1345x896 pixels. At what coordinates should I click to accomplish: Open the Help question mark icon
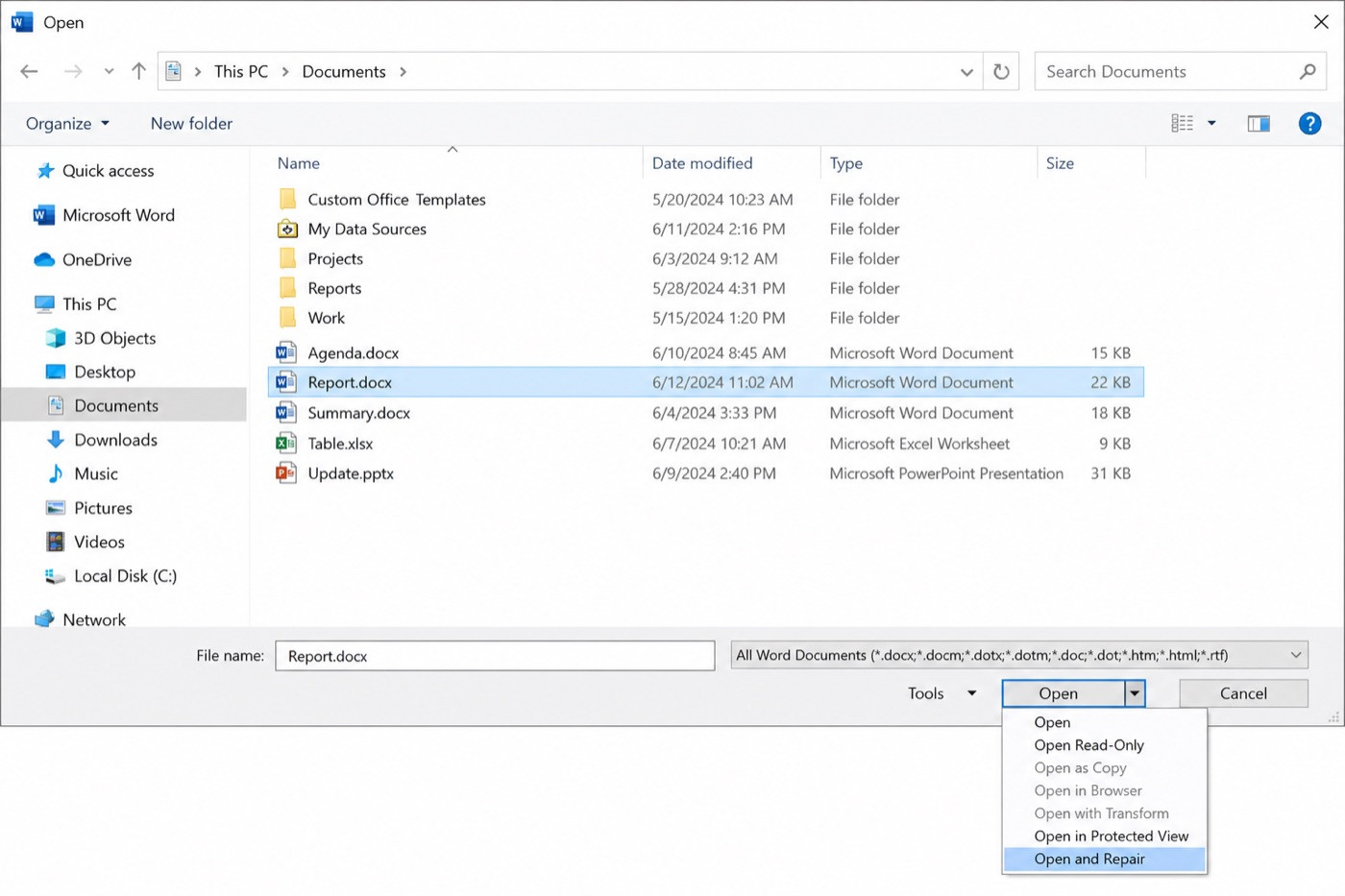pyautogui.click(x=1309, y=123)
